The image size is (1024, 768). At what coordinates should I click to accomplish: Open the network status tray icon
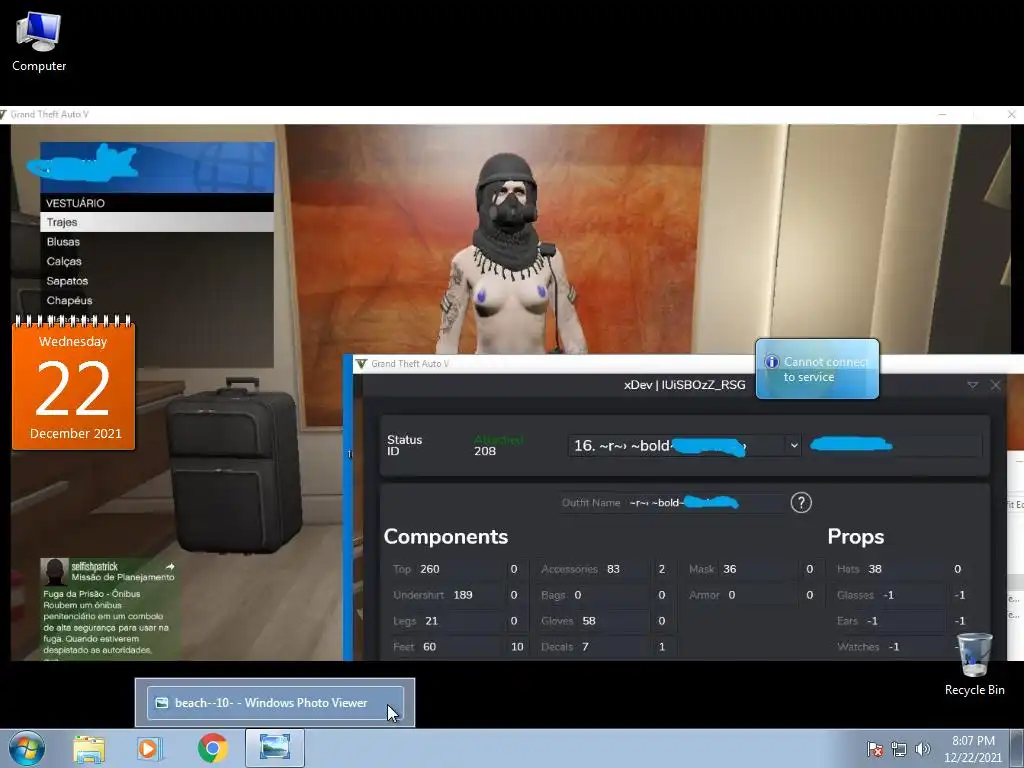coord(899,749)
